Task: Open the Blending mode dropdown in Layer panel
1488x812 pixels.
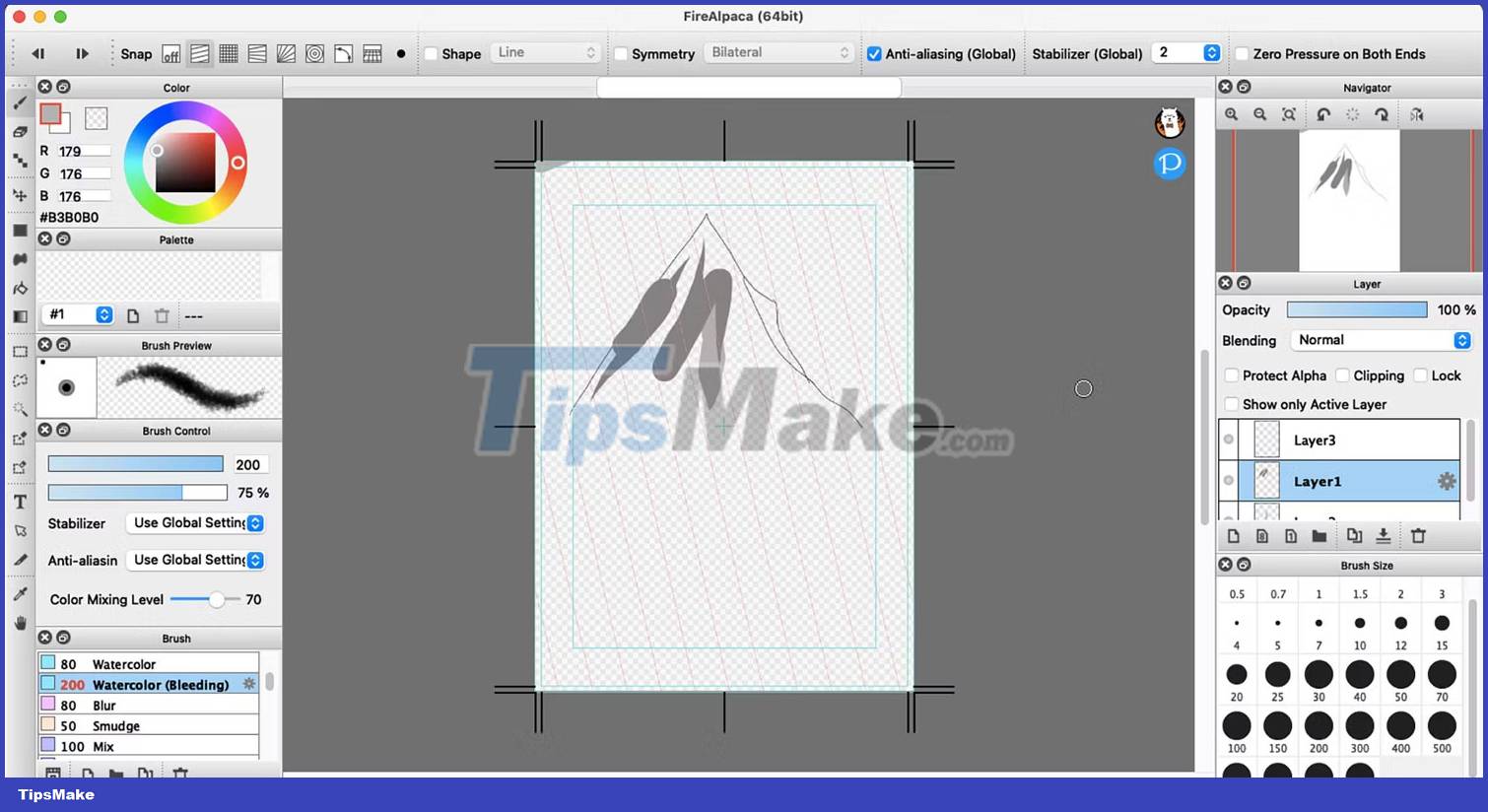Action: [x=1380, y=340]
